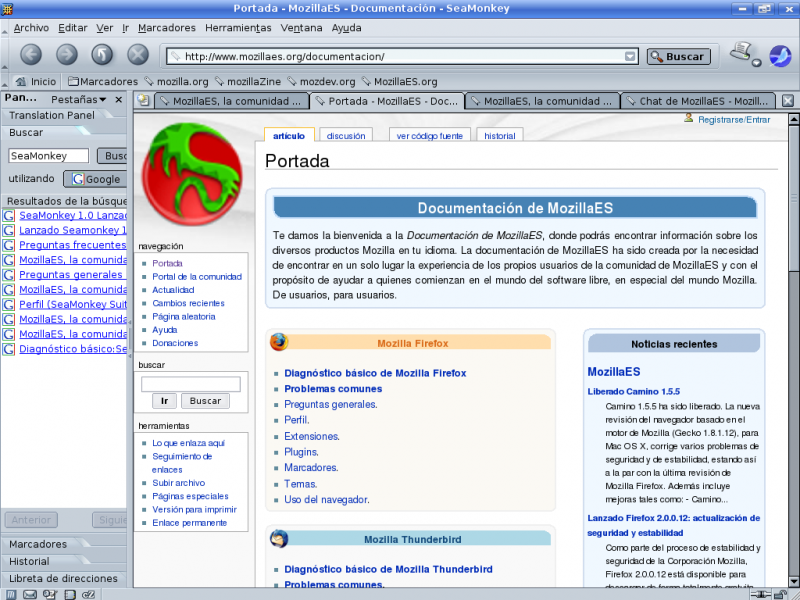This screenshot has width=800, height=600.
Task: Open the Marcadores folder in bookmarks toolbar
Action: (x=103, y=82)
